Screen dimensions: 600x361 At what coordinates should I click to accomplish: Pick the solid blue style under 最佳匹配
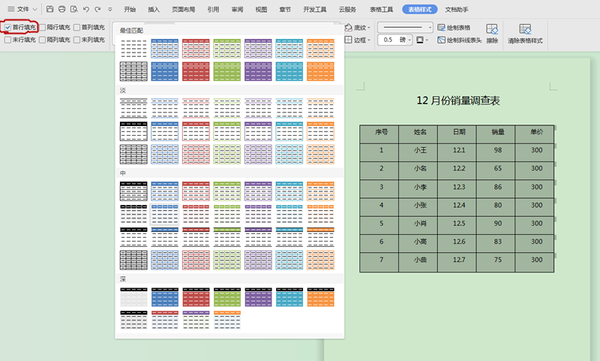coord(165,72)
